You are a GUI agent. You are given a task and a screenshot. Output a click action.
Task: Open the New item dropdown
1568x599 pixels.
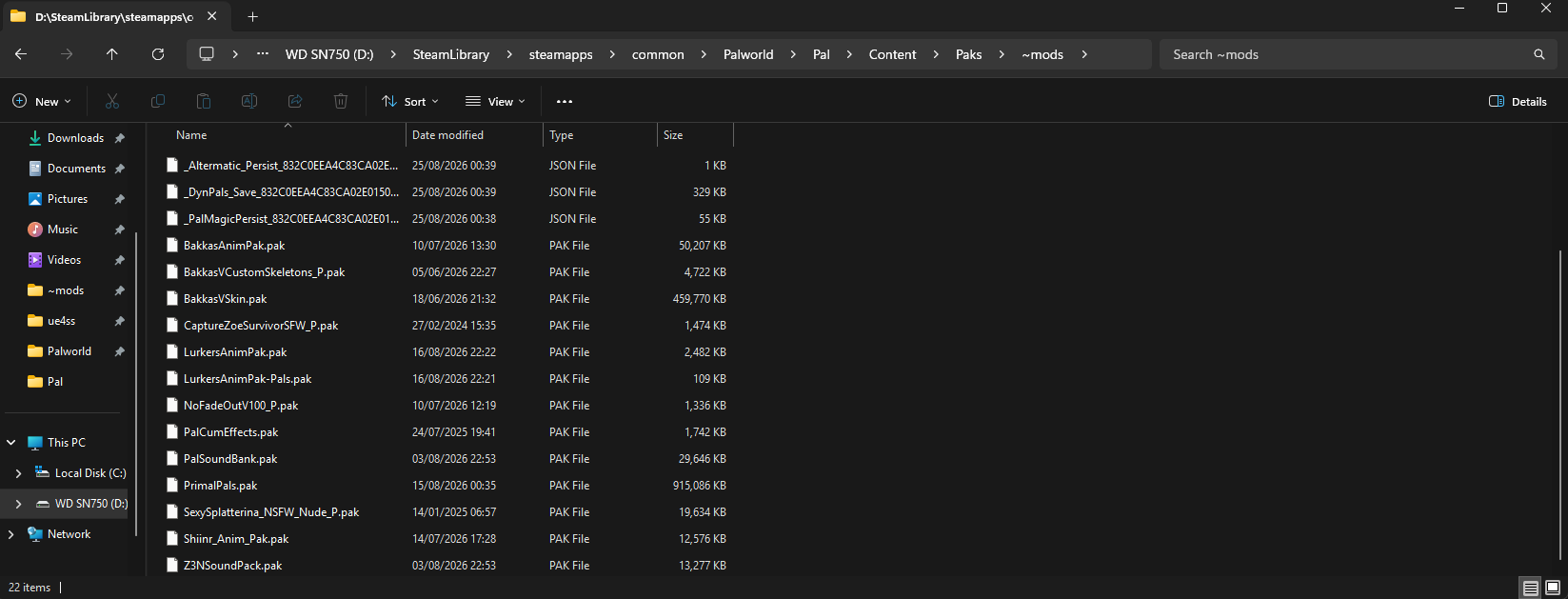[x=42, y=101]
